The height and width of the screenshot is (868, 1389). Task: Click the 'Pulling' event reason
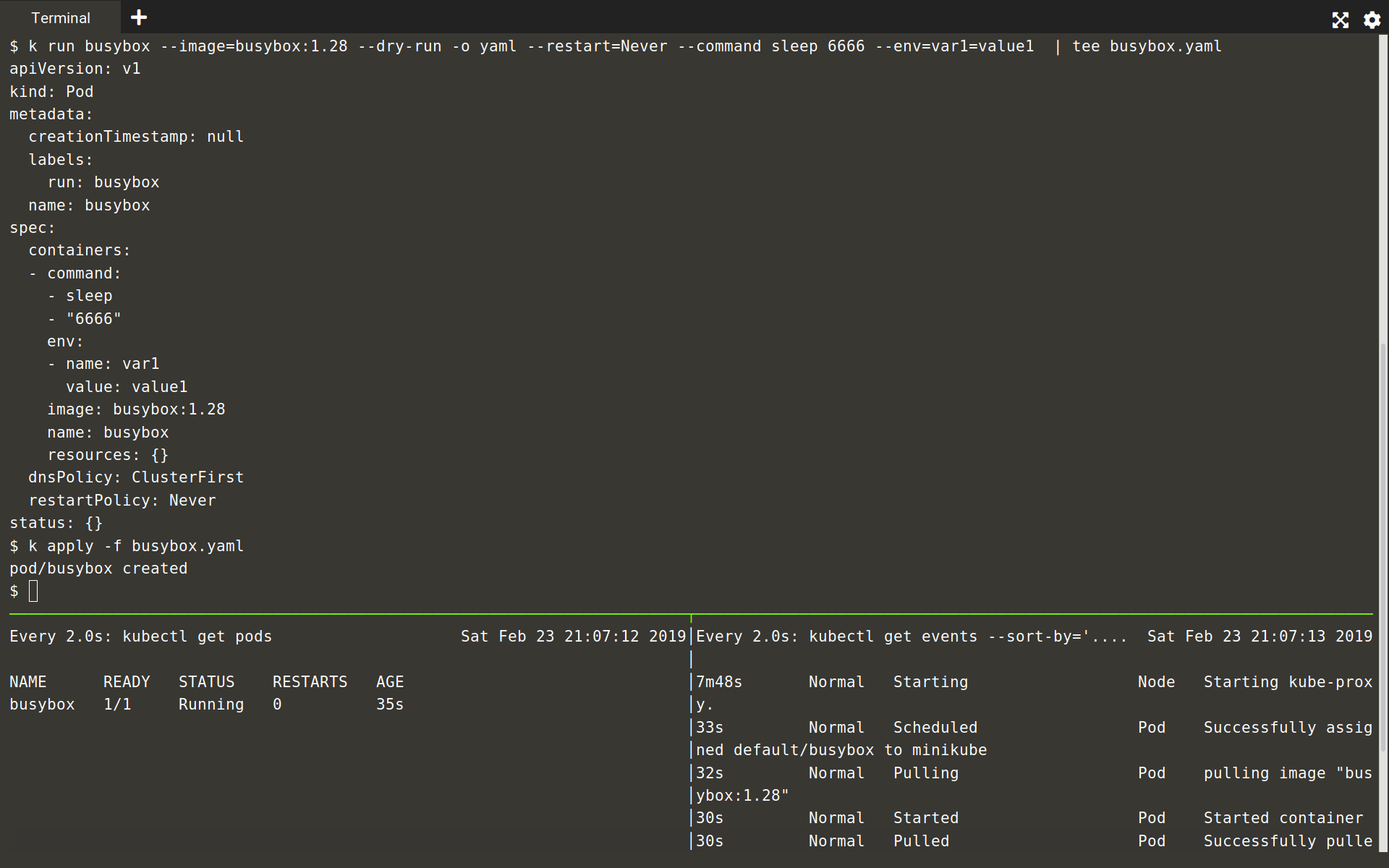tap(926, 773)
